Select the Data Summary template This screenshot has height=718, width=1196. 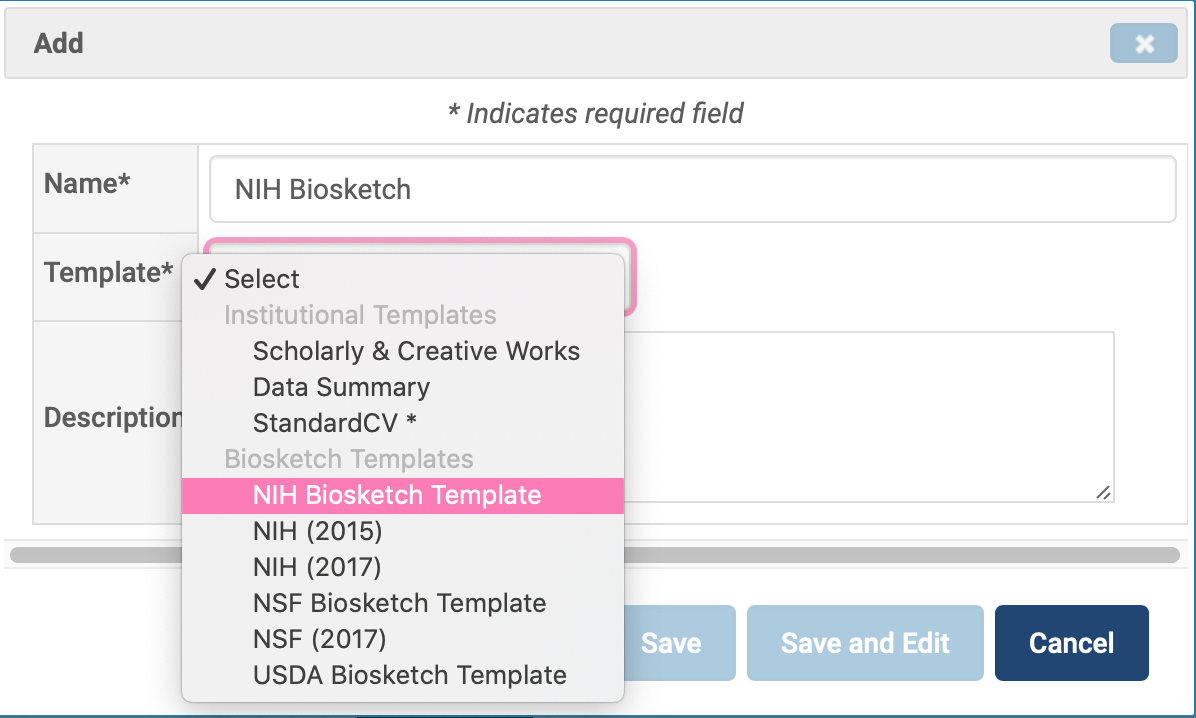click(341, 387)
